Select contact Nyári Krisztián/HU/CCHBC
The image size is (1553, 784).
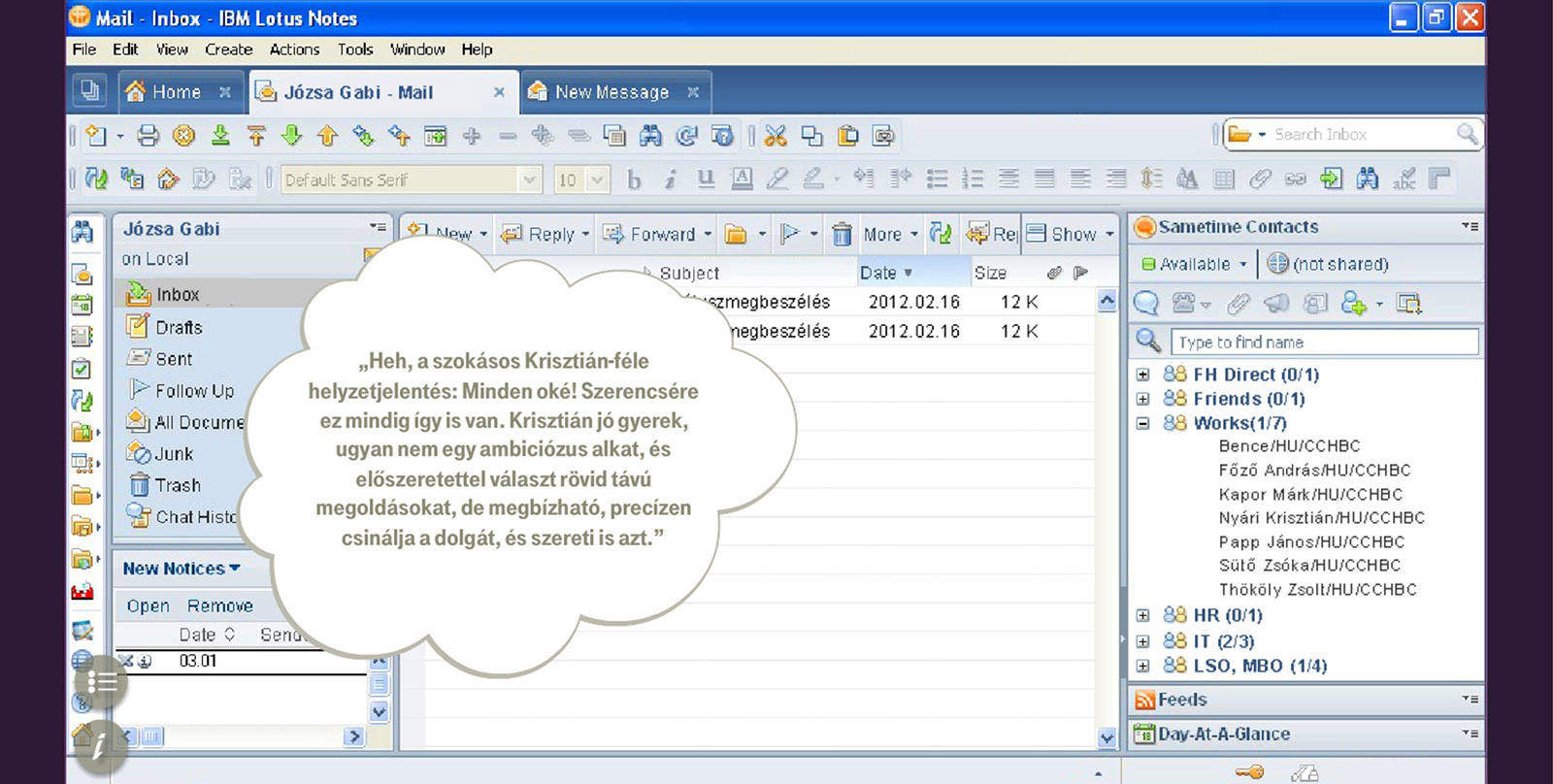pos(1322,518)
